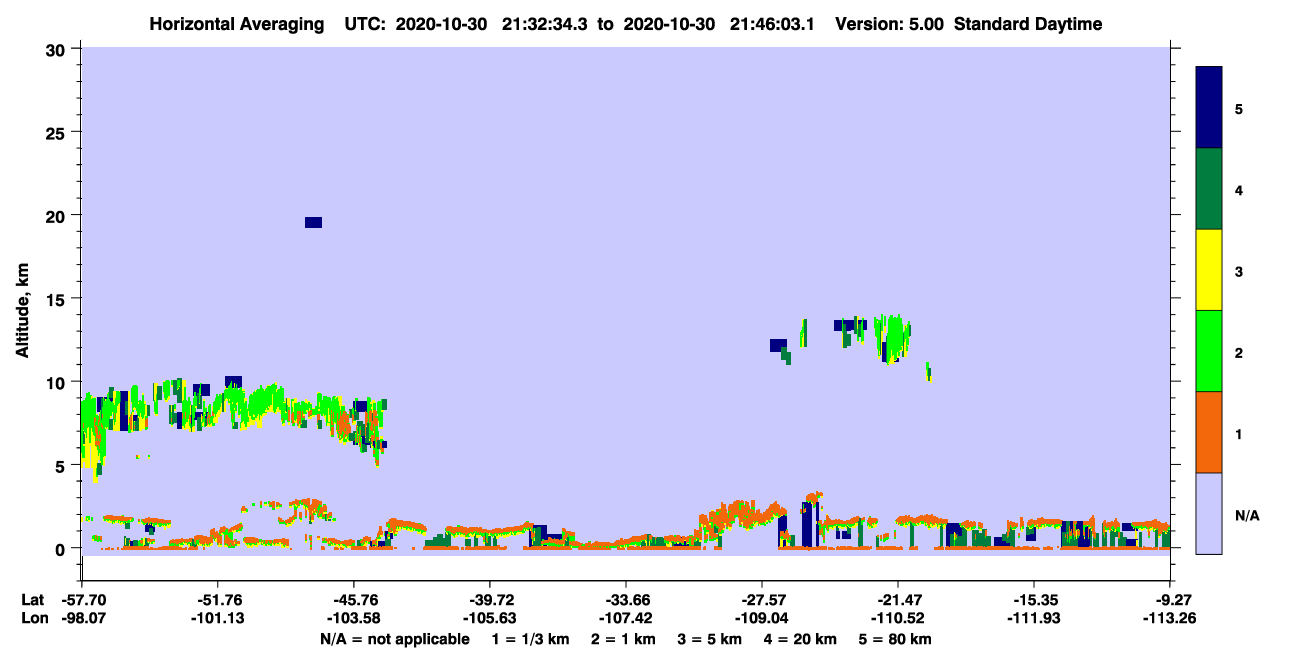Image resolution: width=1300 pixels, height=667 pixels.
Task: Click the latitude value -45.76
Action: 354,600
